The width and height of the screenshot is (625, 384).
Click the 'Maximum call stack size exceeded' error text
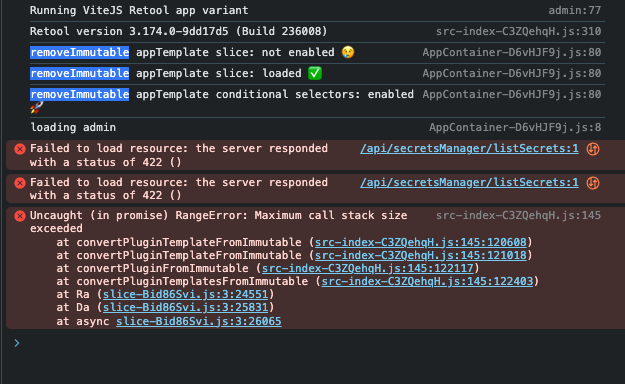pyautogui.click(x=218, y=222)
